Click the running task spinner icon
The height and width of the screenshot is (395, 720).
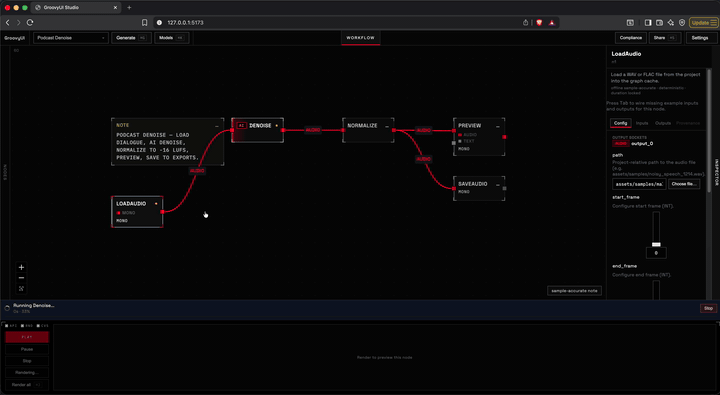point(7,308)
